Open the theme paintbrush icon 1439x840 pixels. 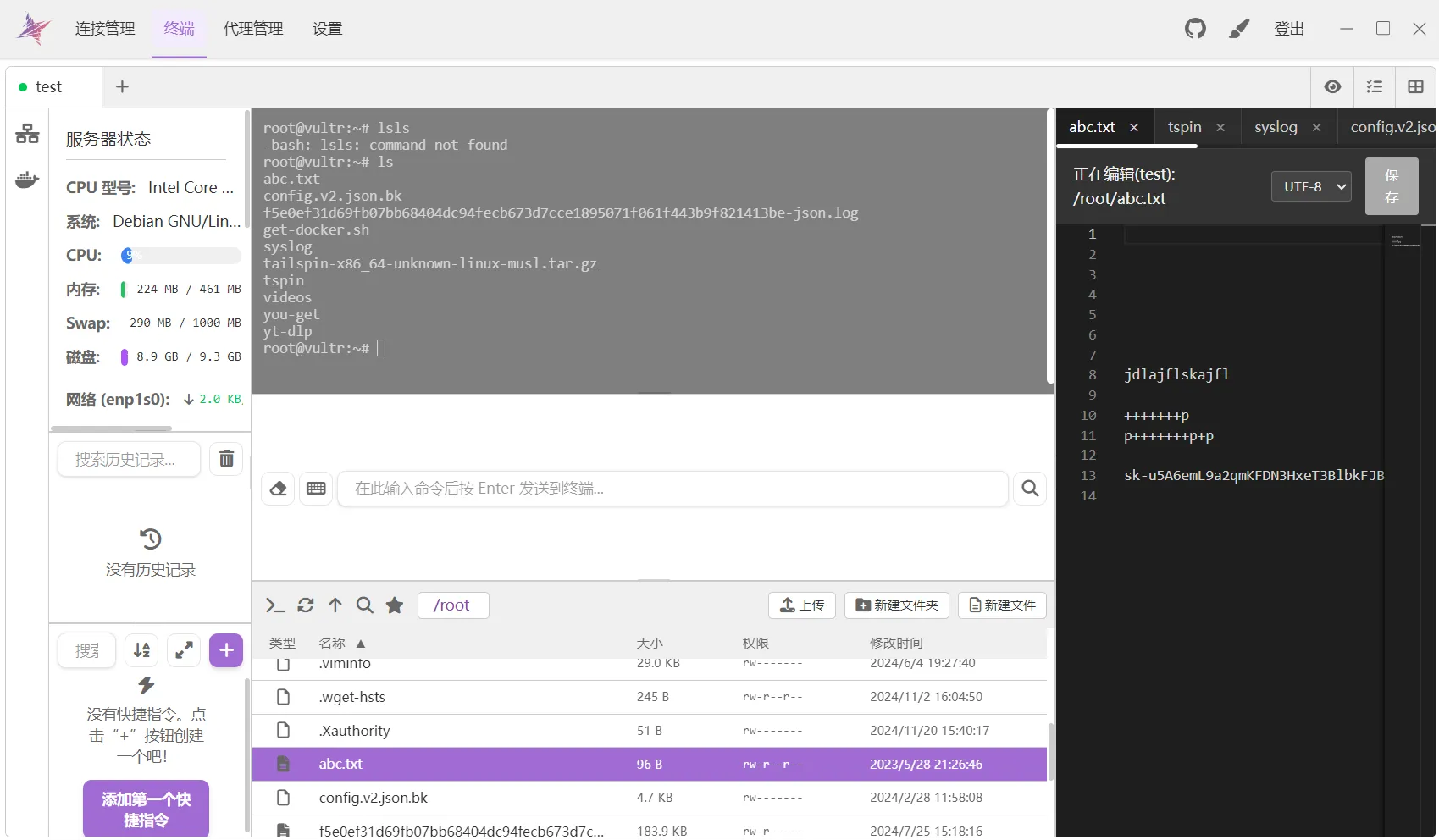pyautogui.click(x=1239, y=29)
